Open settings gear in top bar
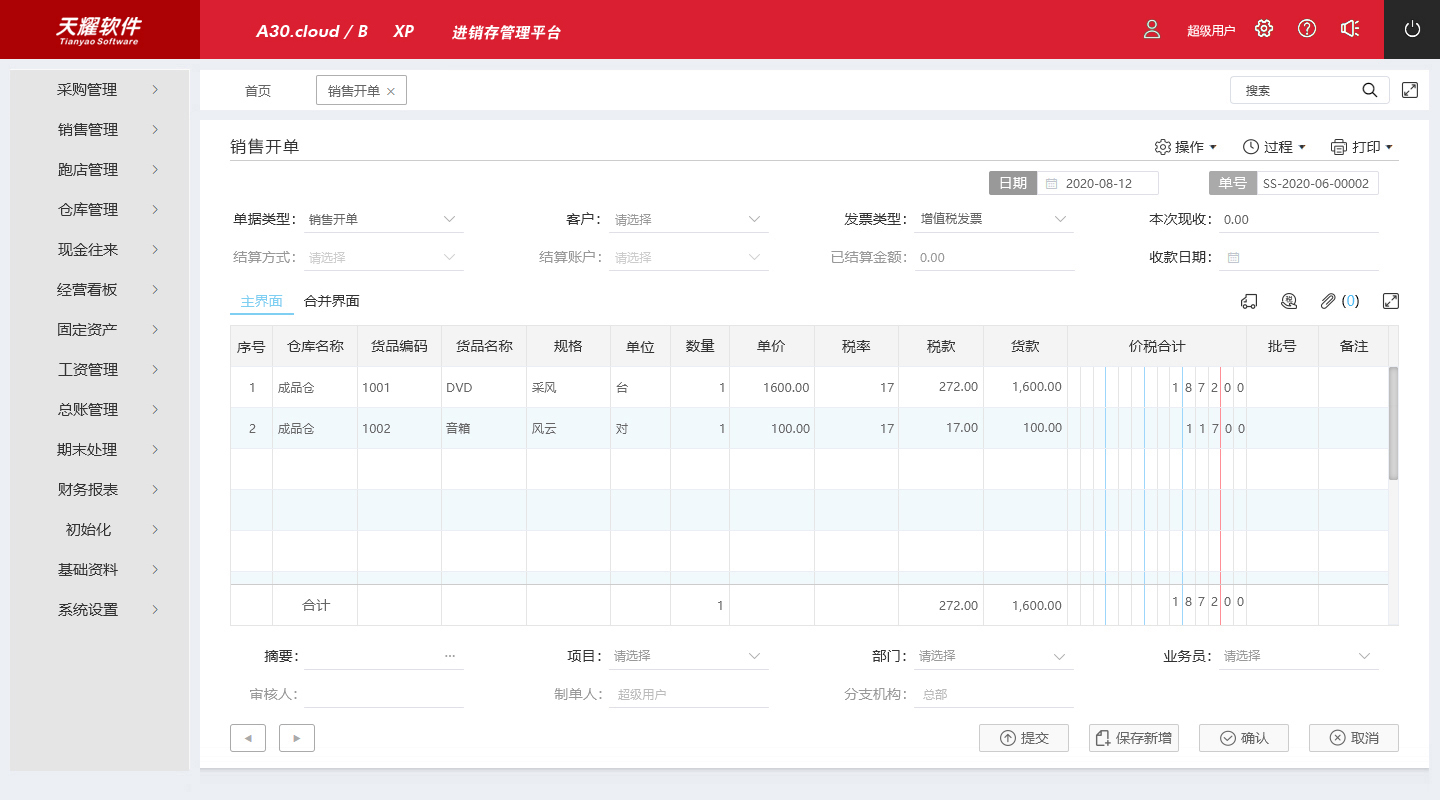The image size is (1440, 800). (x=1264, y=29)
